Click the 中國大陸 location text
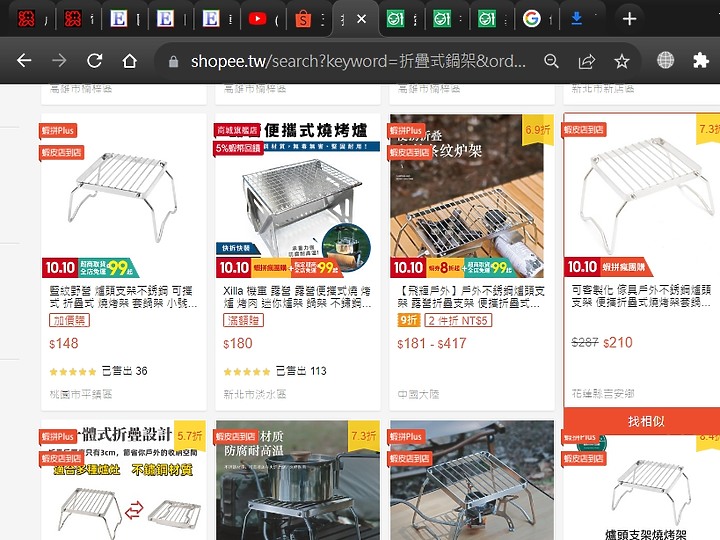This screenshot has height=540, width=720. click(418, 394)
